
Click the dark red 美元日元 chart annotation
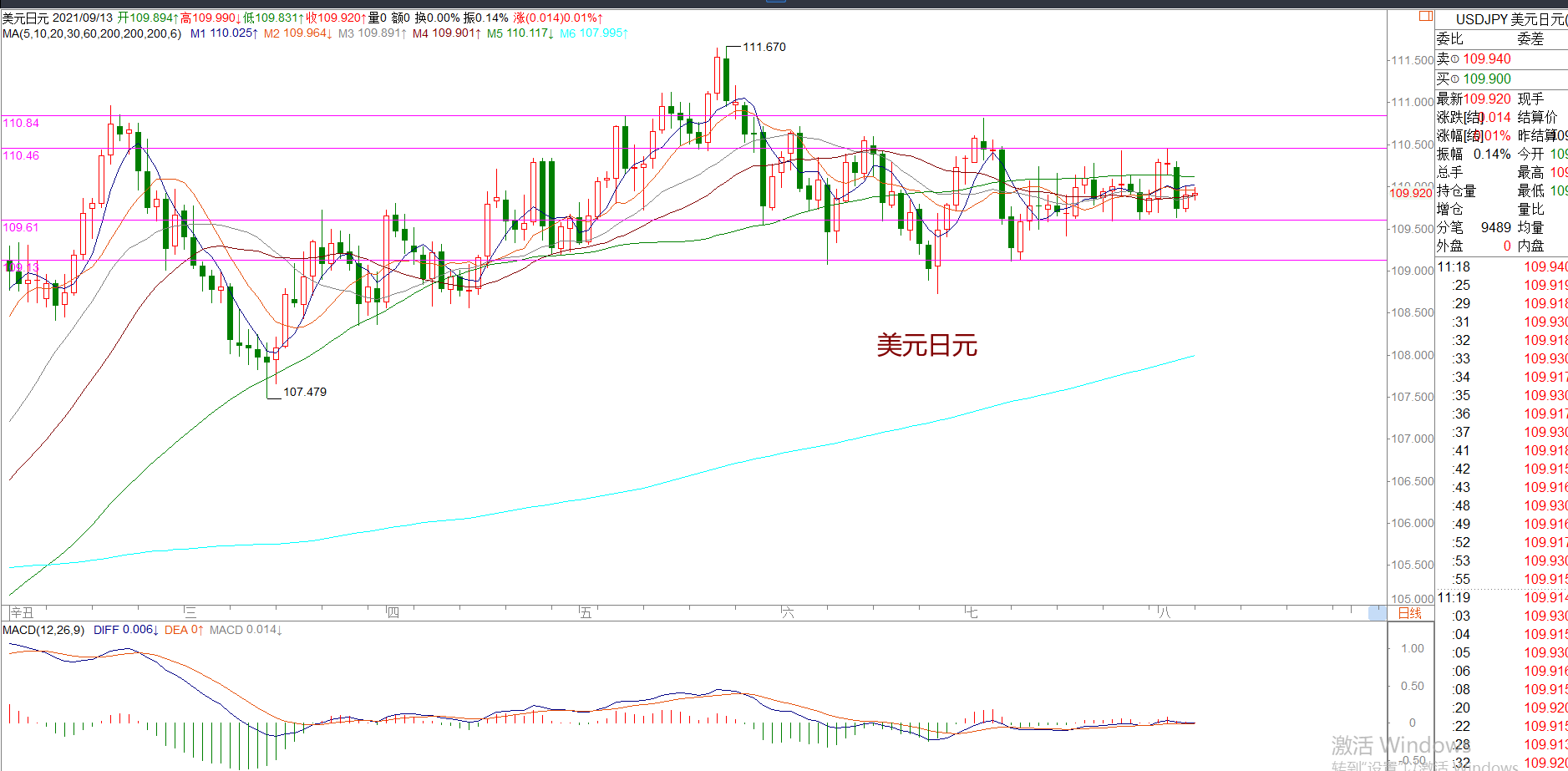point(926,345)
